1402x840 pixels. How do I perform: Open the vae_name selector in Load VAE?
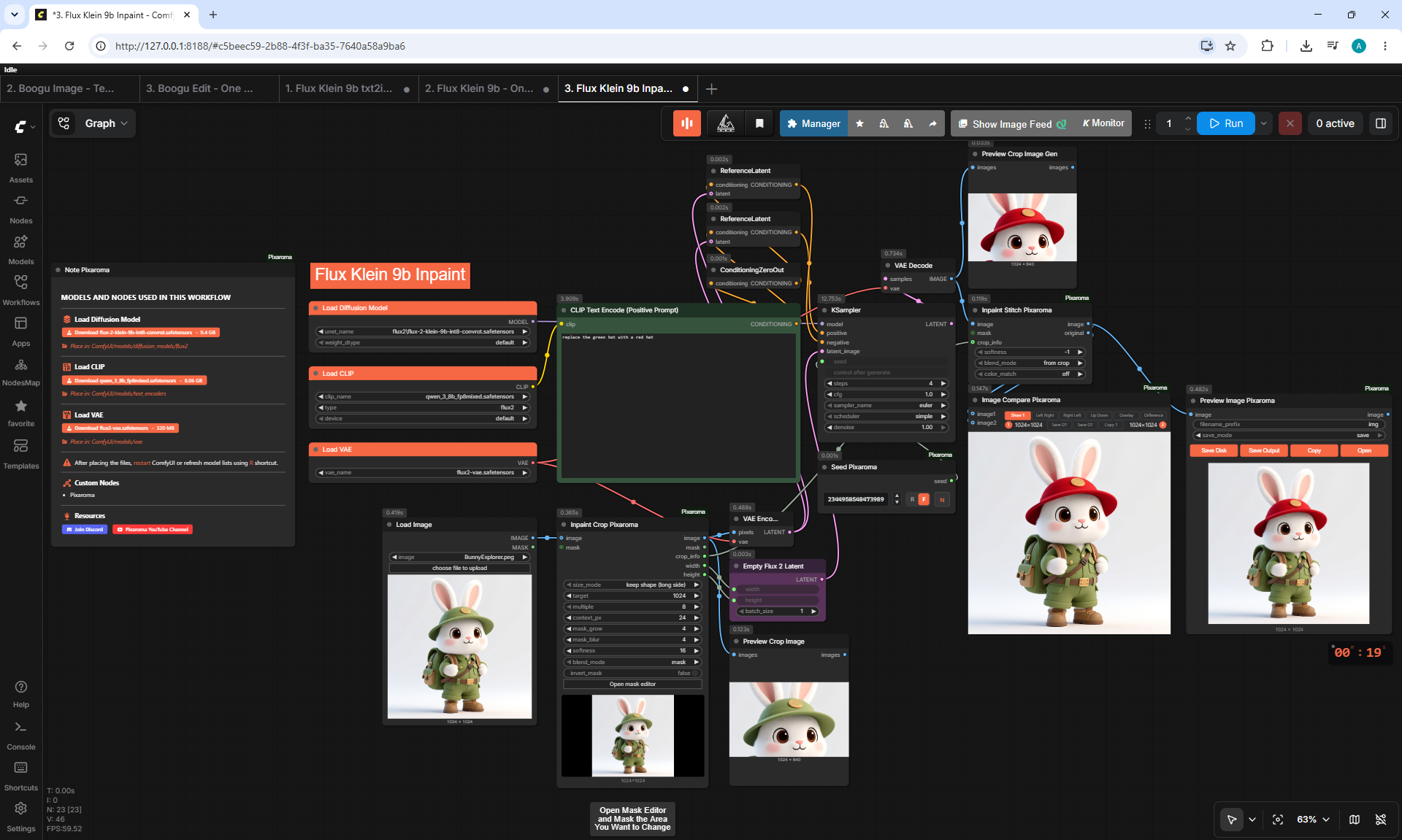click(x=423, y=472)
